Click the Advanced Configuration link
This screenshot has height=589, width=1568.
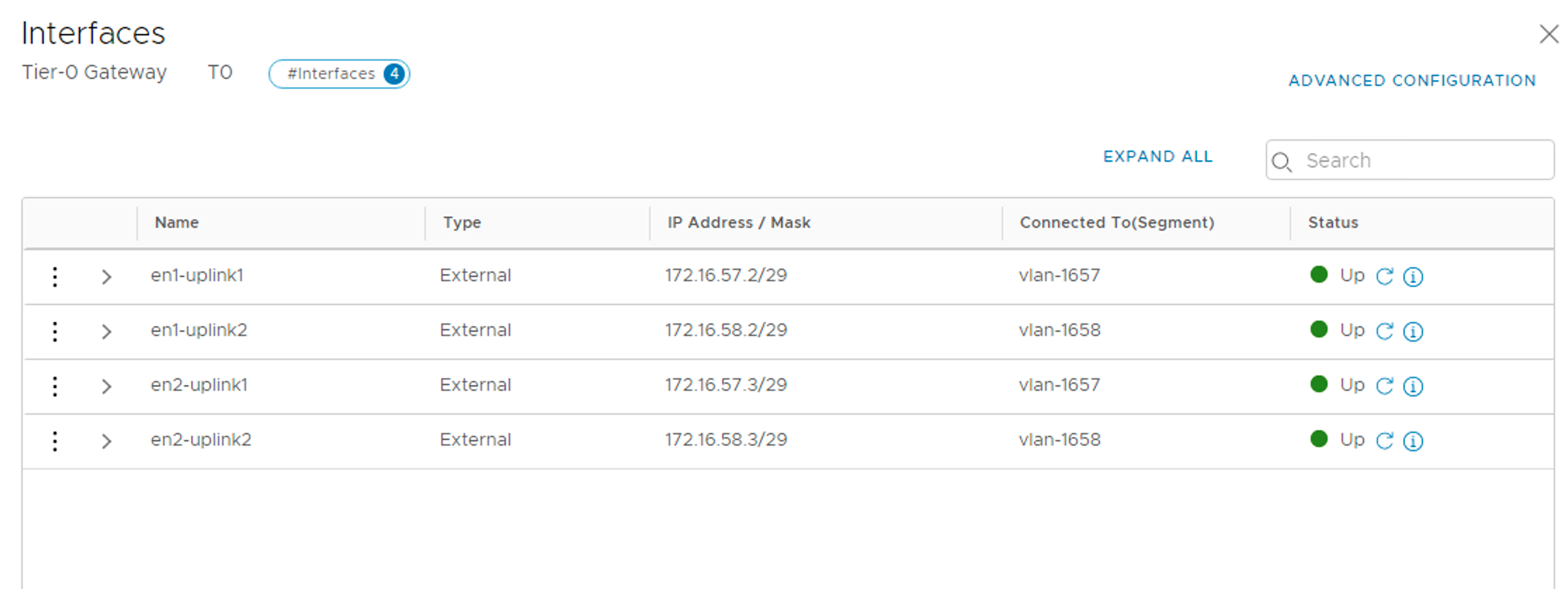click(1411, 81)
